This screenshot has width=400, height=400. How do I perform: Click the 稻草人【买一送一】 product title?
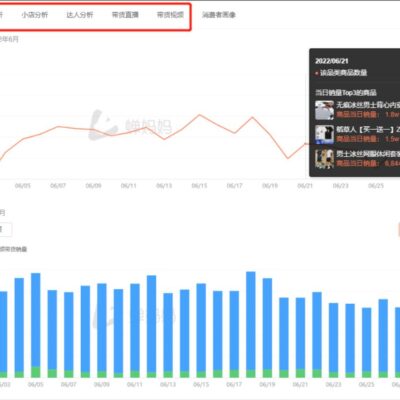[368, 129]
